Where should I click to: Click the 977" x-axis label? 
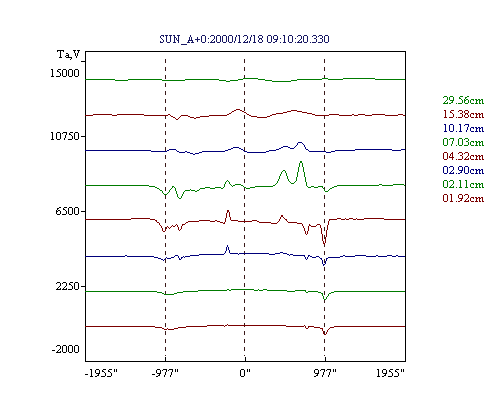[x=325, y=373]
